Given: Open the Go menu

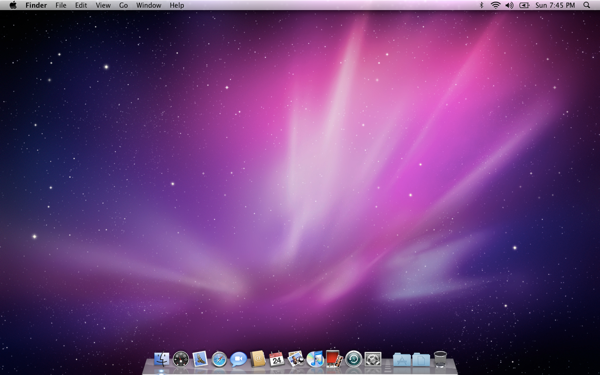Looking at the screenshot, I should (123, 5).
